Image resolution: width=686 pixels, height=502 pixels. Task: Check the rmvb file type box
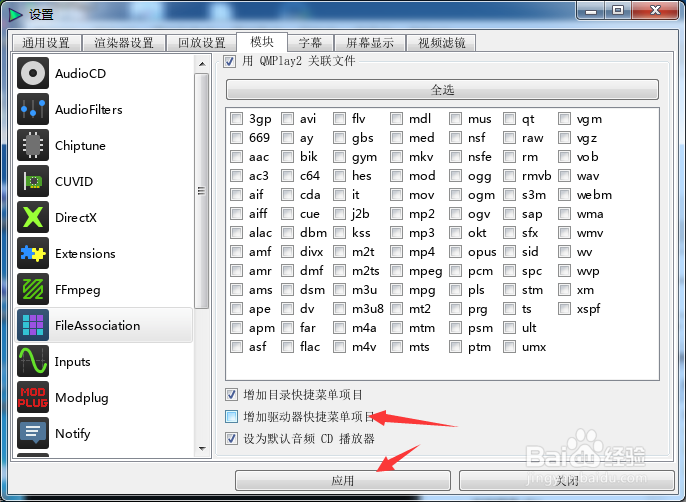(509, 176)
